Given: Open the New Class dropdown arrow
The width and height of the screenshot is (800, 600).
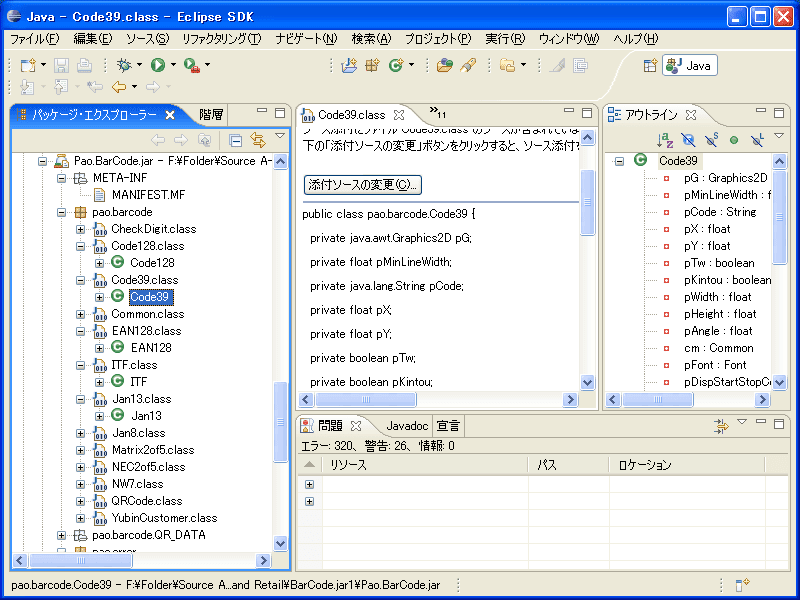Looking at the screenshot, I should coord(411,65).
